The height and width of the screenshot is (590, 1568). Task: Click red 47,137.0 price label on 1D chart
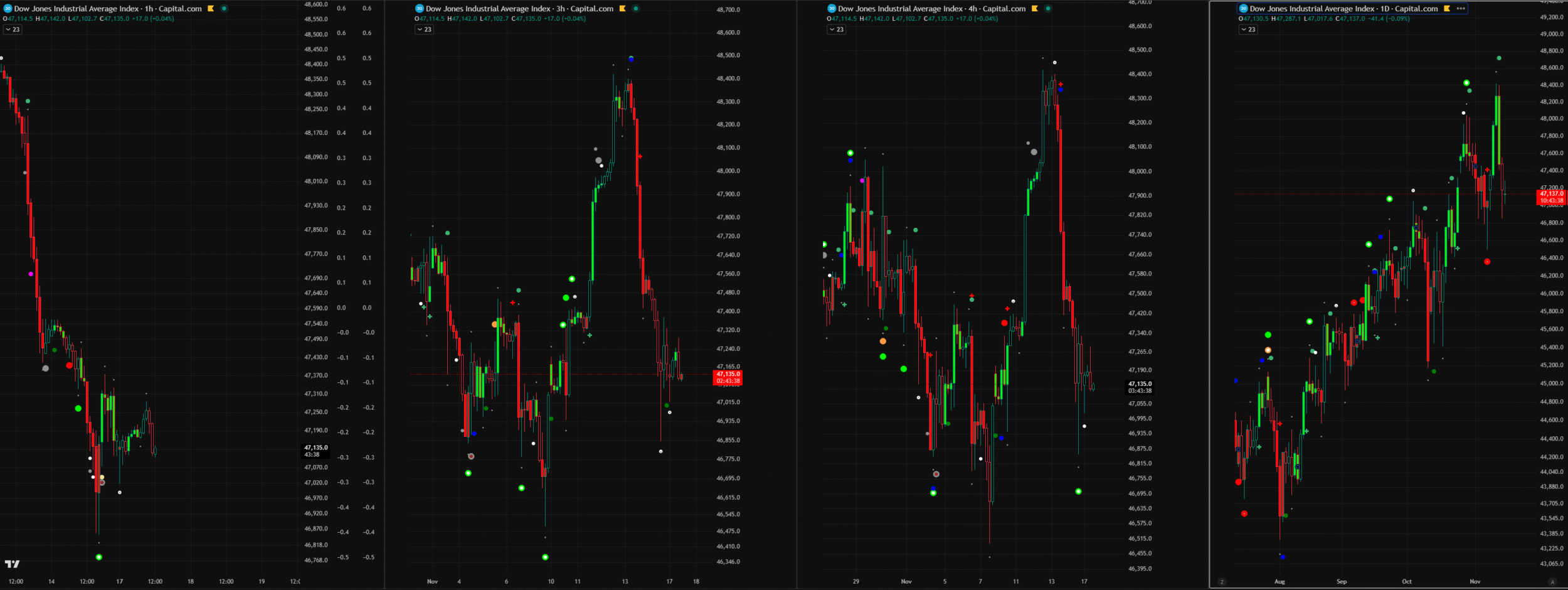pos(1552,197)
